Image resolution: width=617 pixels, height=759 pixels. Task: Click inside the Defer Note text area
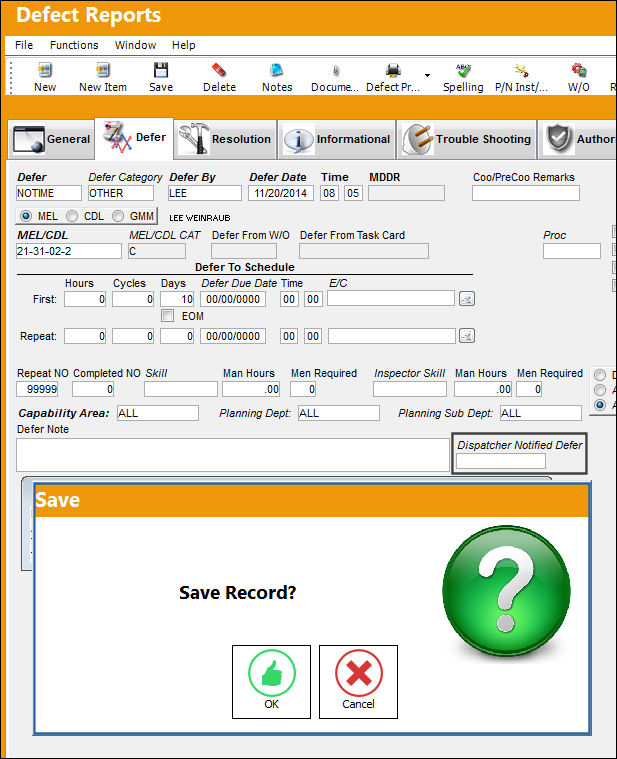[x=233, y=455]
